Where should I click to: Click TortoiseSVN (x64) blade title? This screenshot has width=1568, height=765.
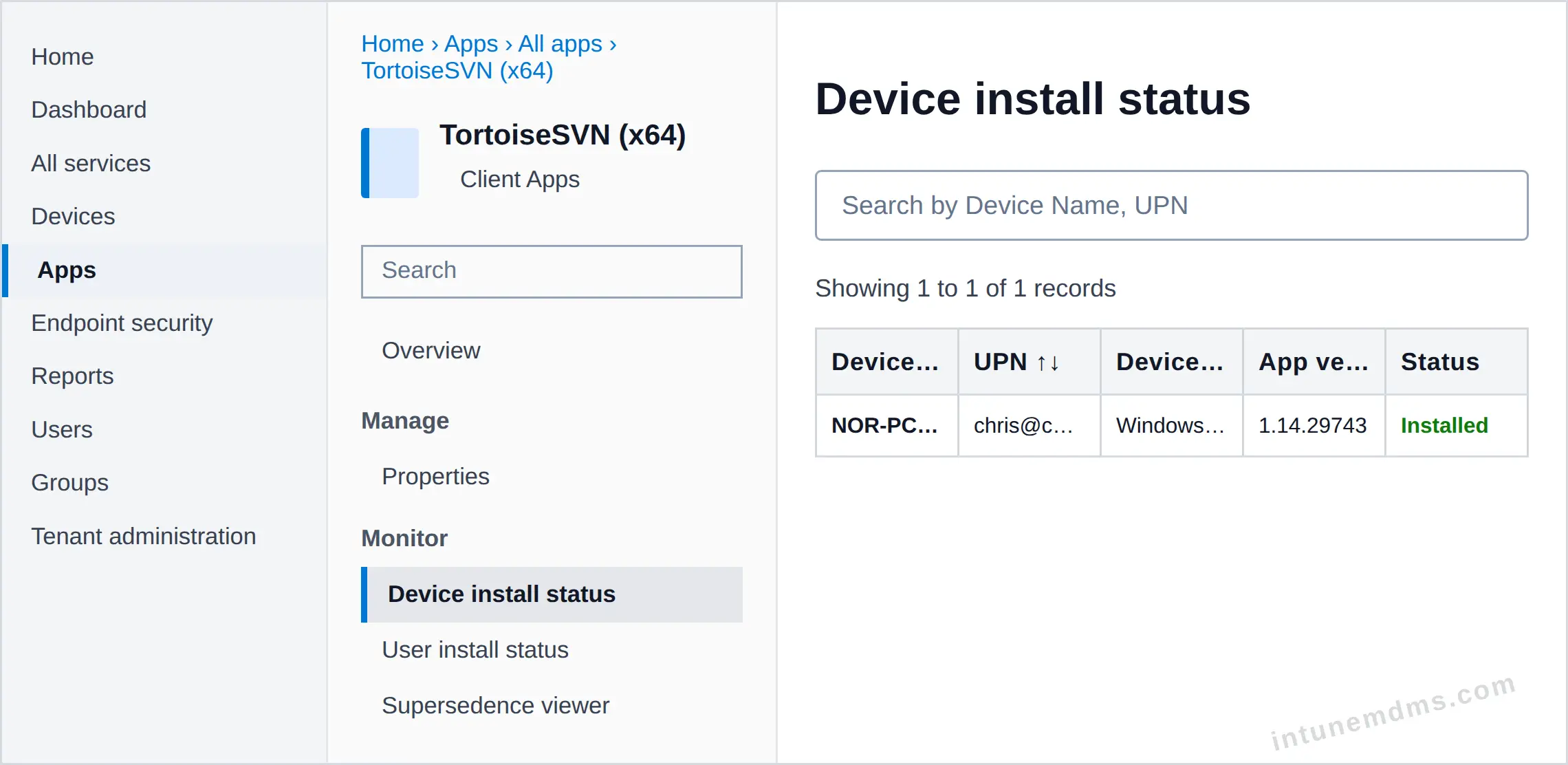coord(563,135)
